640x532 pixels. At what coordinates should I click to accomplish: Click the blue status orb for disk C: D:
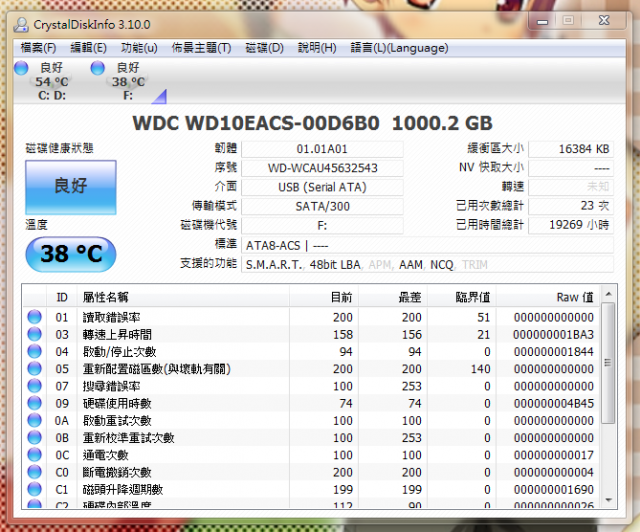21,68
